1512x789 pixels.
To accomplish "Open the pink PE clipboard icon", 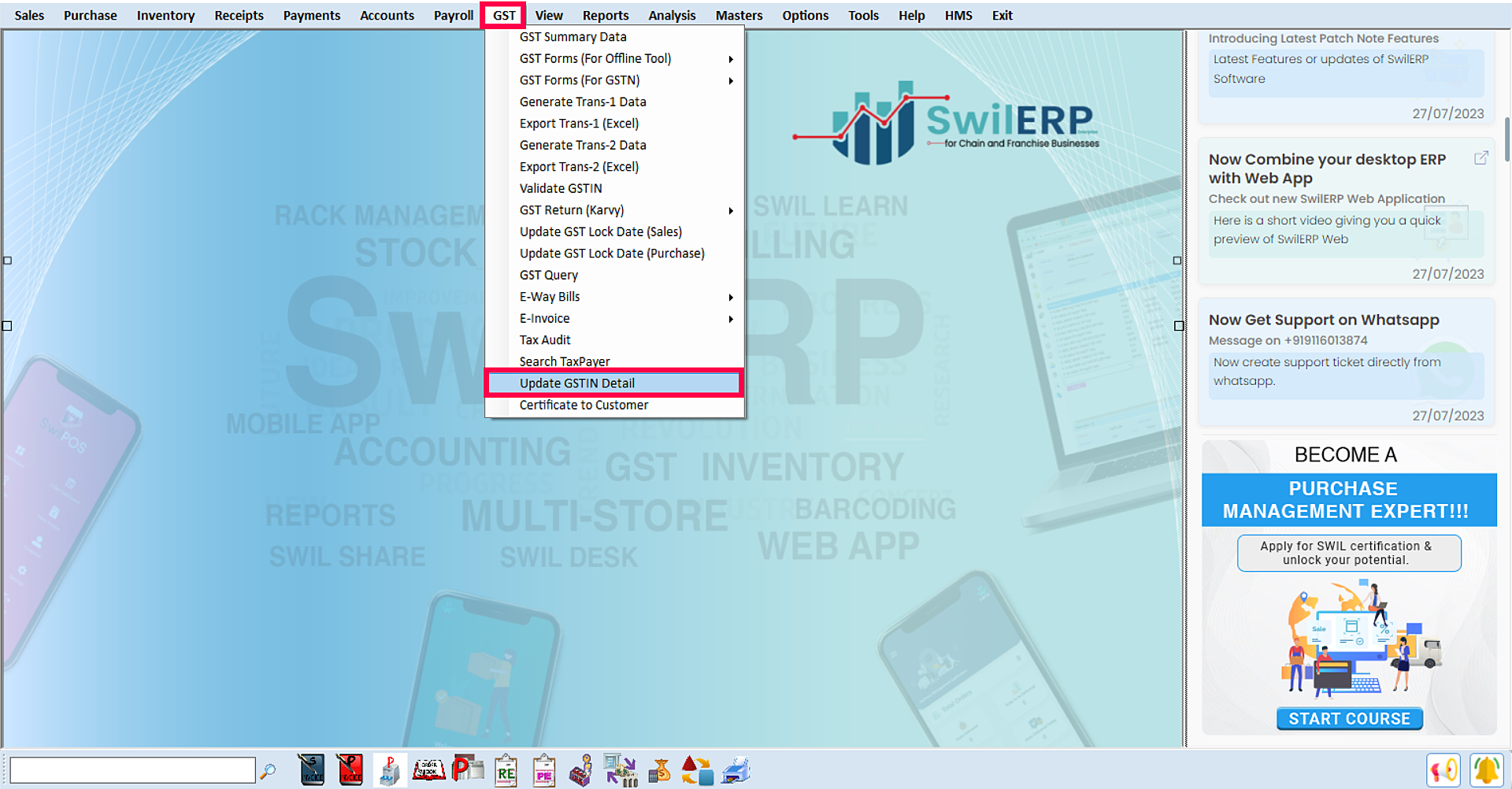I will tap(544, 770).
